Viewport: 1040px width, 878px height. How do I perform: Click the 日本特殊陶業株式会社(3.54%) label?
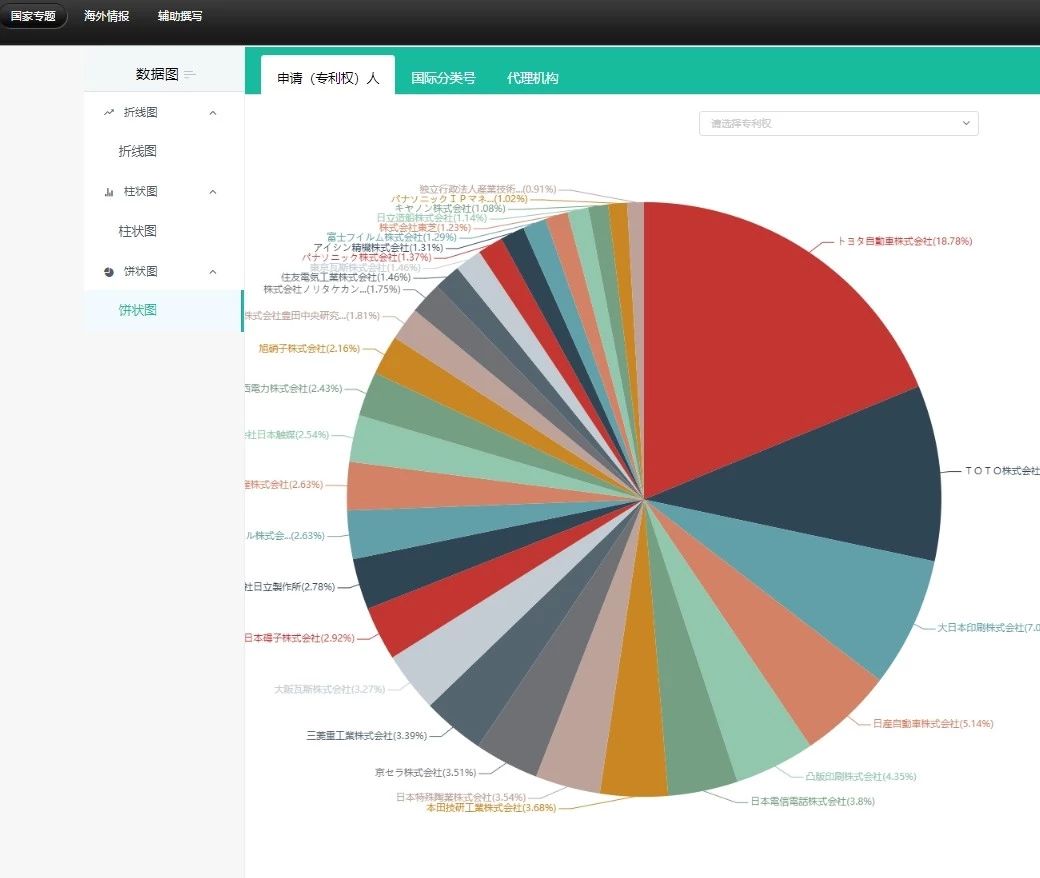pyautogui.click(x=461, y=796)
